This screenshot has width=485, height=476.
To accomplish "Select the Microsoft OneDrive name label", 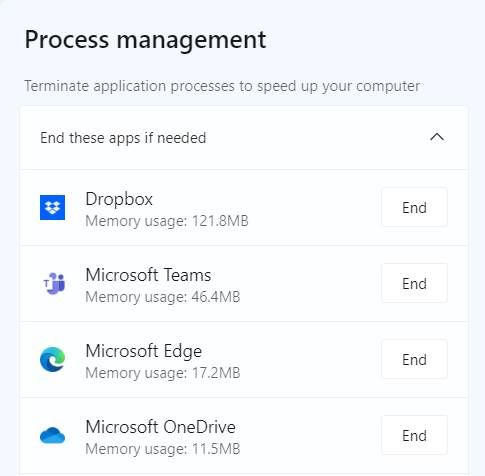I will (160, 427).
